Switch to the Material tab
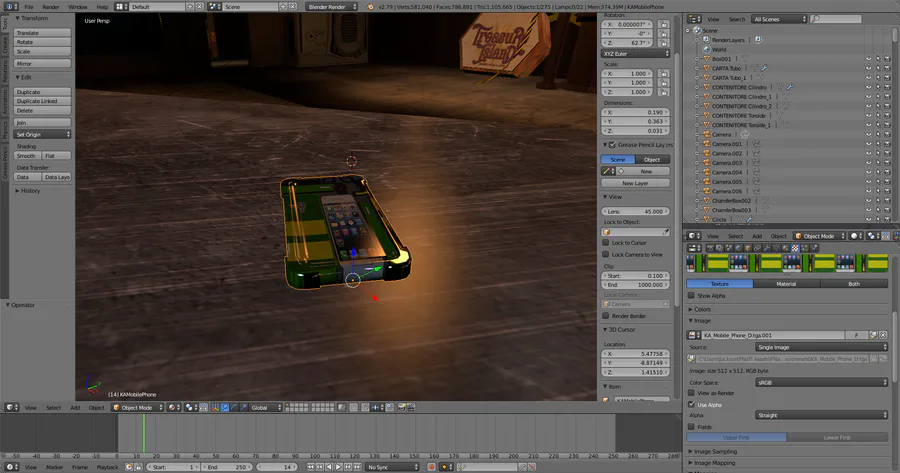 pos(786,284)
